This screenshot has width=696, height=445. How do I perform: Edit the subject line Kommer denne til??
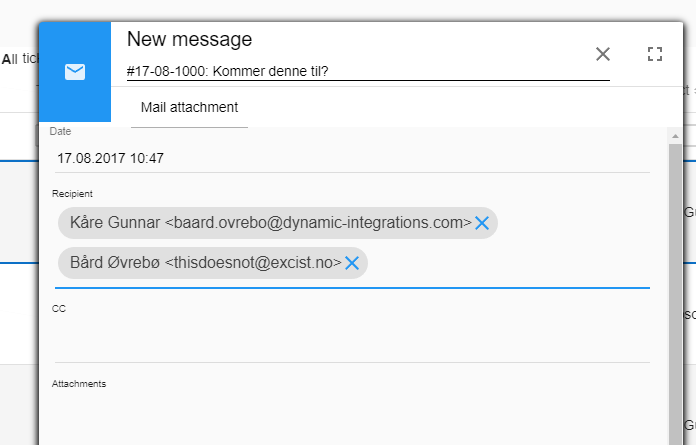tap(368, 71)
